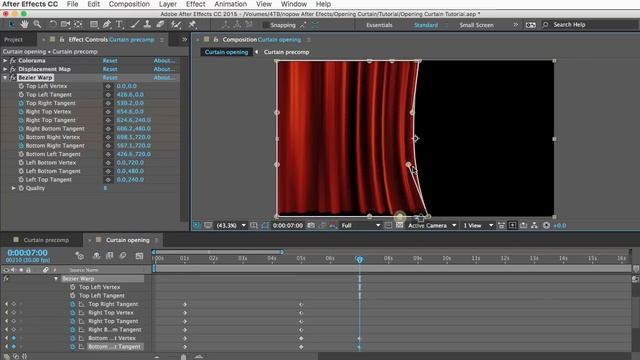Select the Pen tool

(x=107, y=24)
